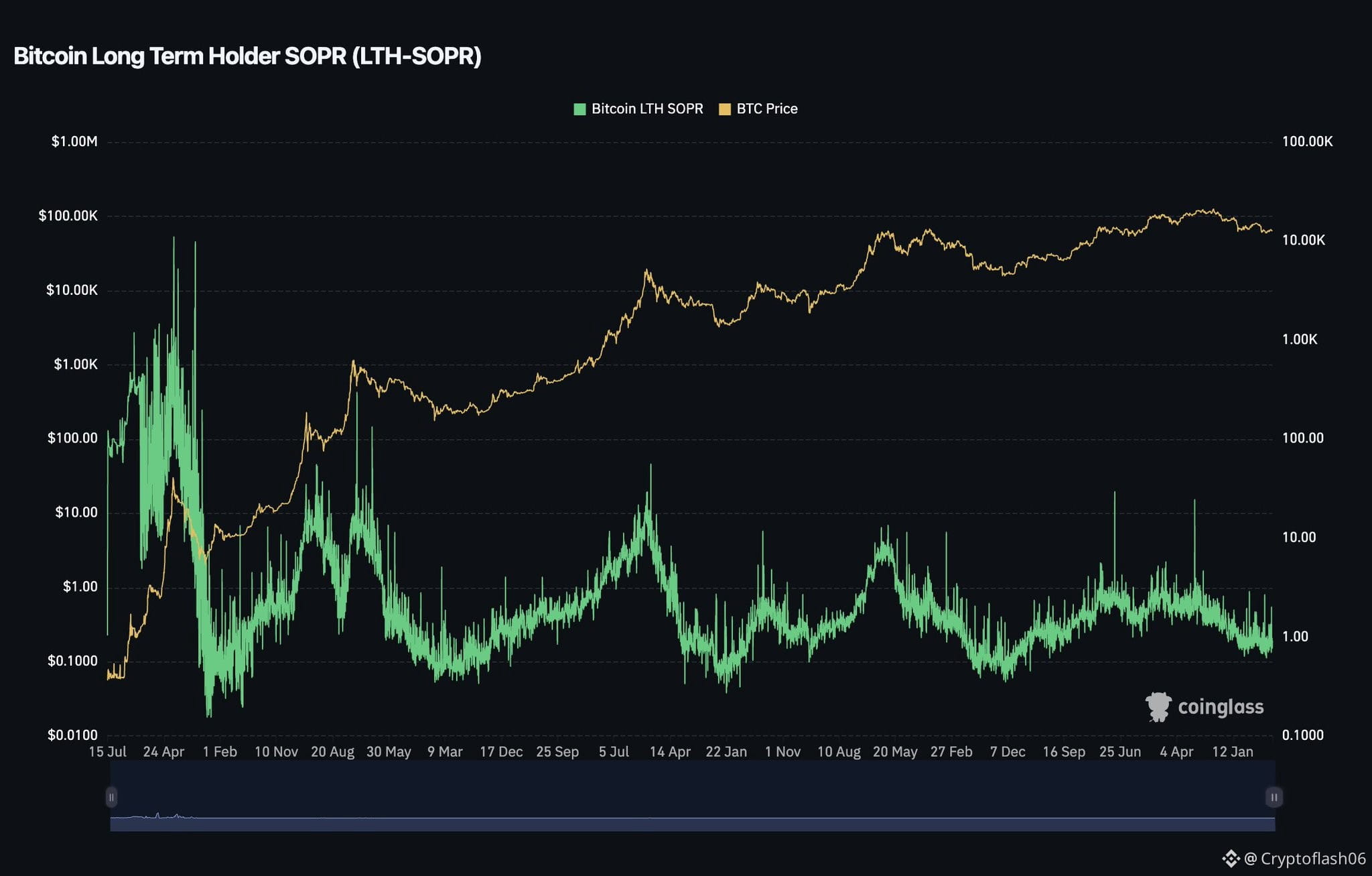The height and width of the screenshot is (876, 1372).
Task: Click the green Bitcoin LTH SOPR legend swatch
Action: (x=579, y=109)
